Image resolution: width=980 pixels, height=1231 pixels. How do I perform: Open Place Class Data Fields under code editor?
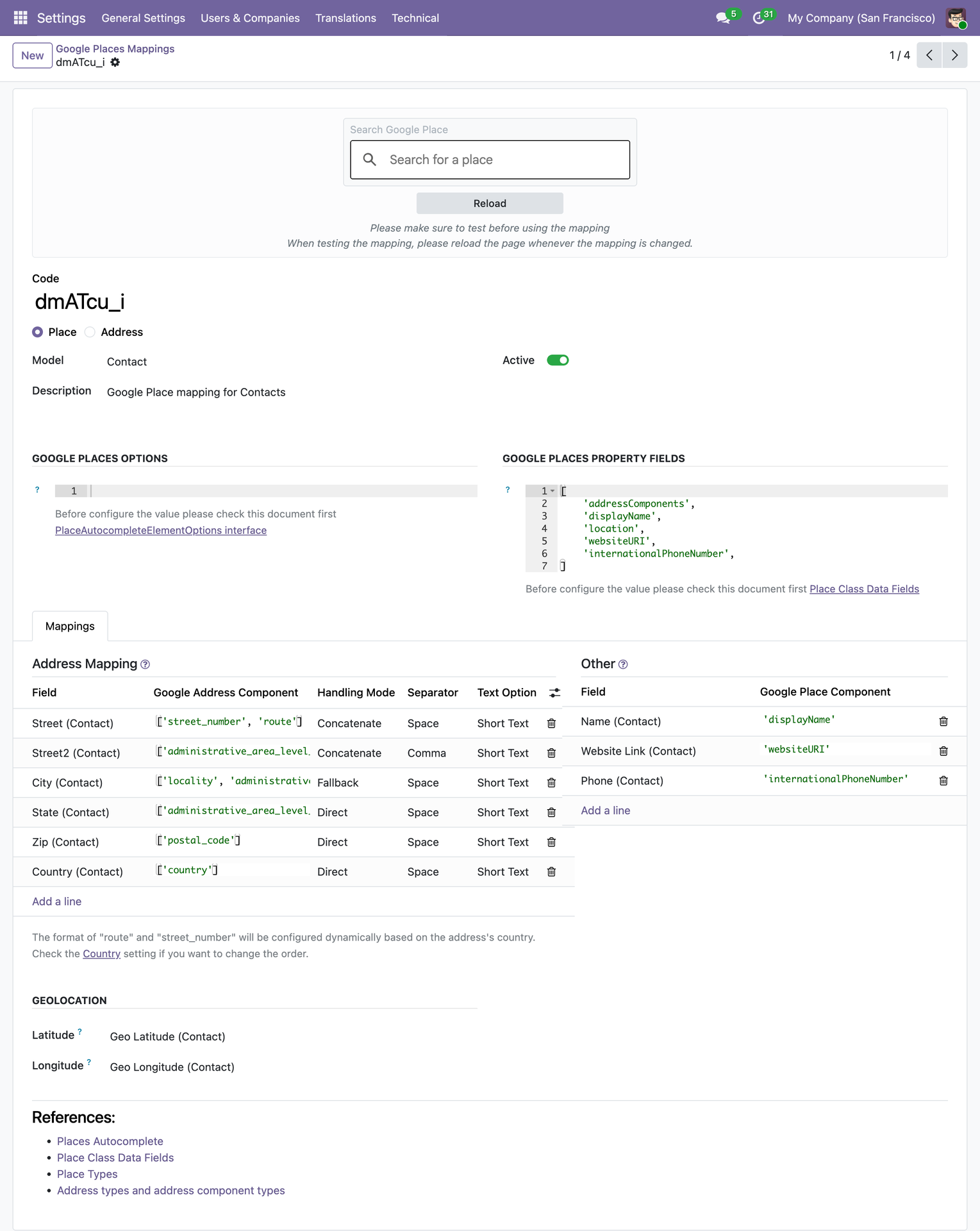pyautogui.click(x=864, y=589)
